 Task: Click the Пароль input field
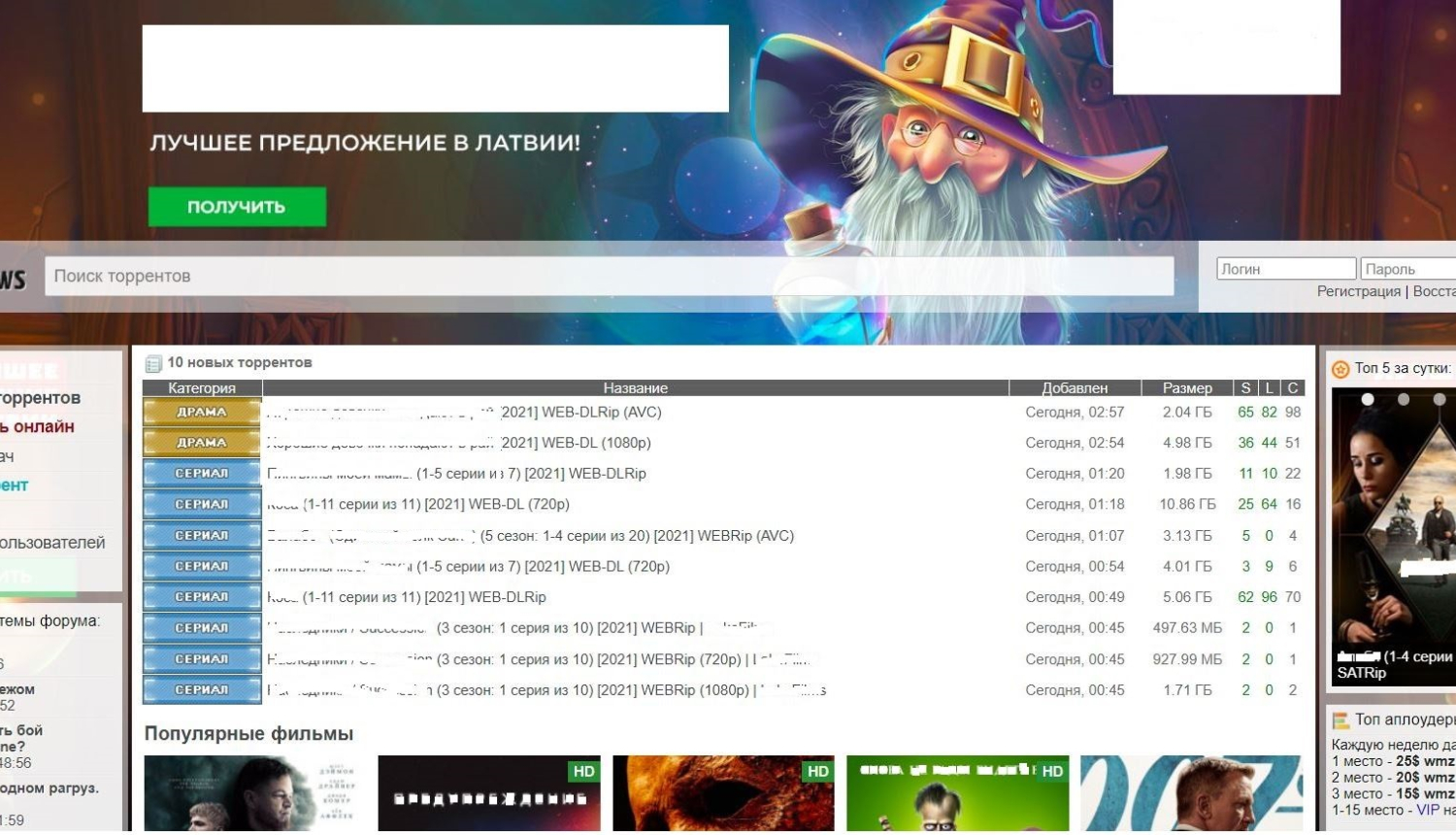point(1407,269)
